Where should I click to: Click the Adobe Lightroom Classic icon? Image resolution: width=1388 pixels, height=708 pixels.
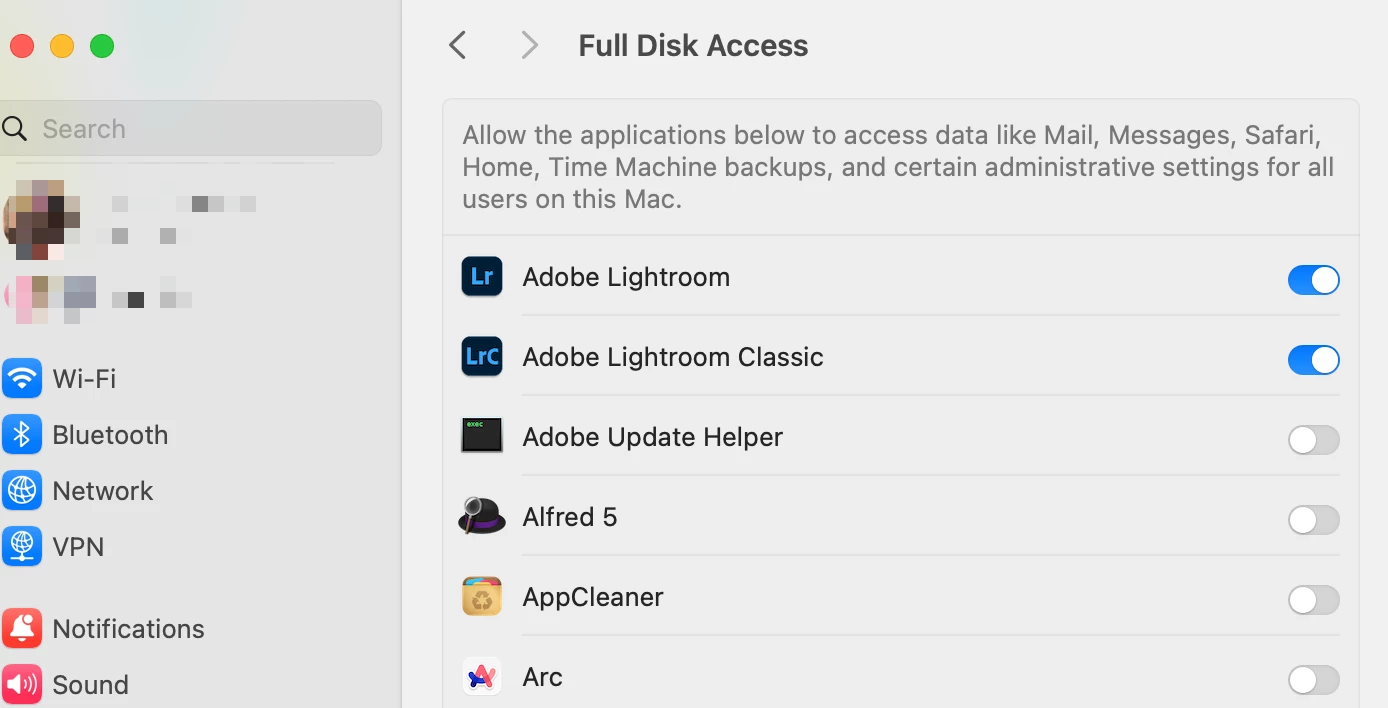[x=481, y=357]
